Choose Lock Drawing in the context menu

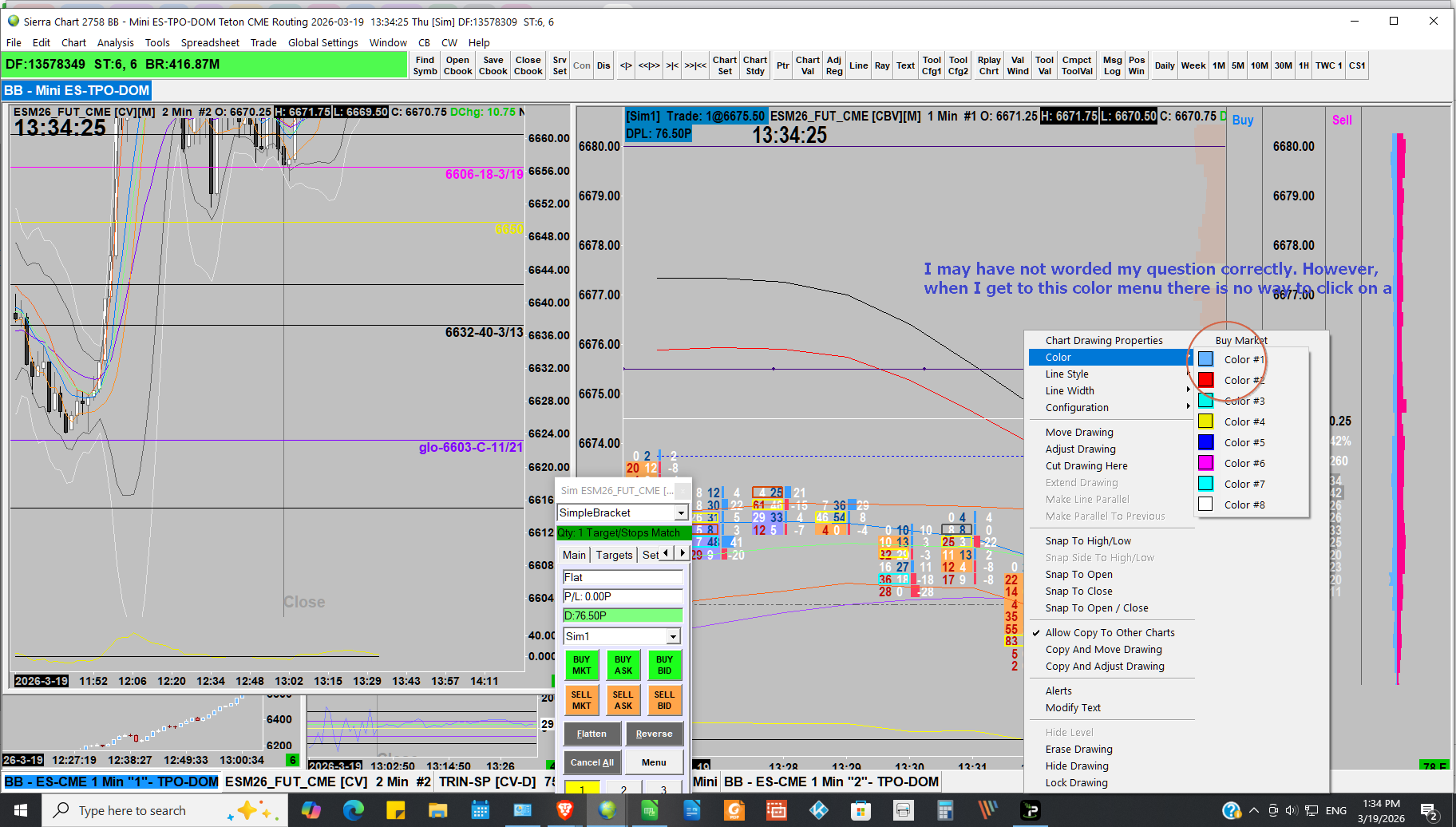[x=1110, y=783]
